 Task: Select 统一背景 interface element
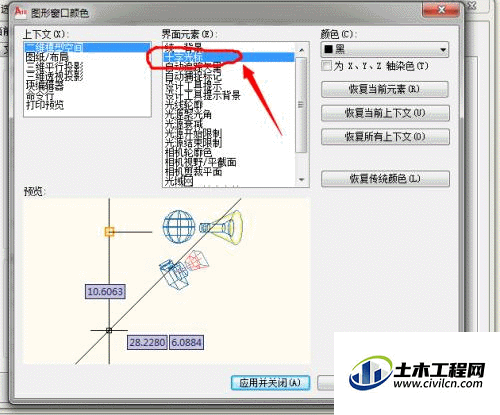(x=229, y=47)
